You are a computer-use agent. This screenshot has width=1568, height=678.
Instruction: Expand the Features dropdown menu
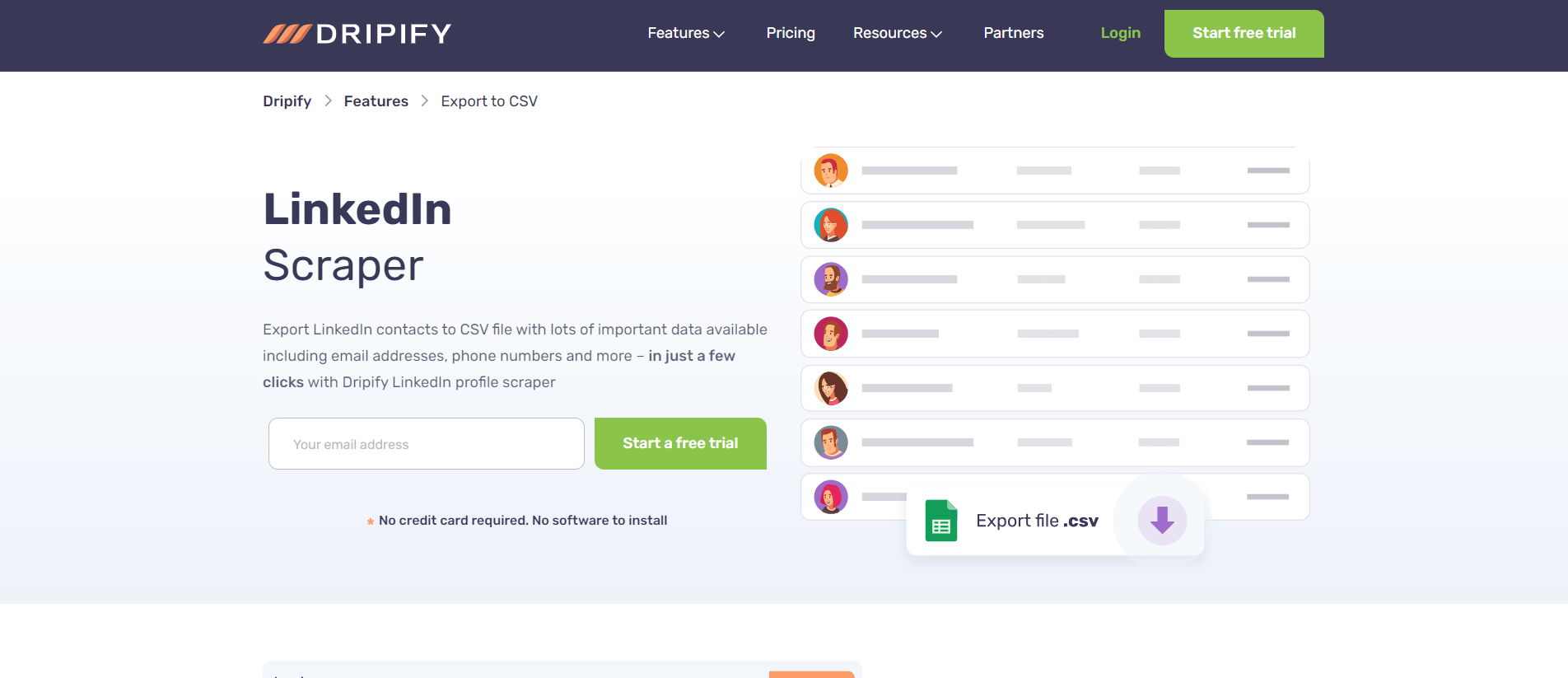[685, 33]
